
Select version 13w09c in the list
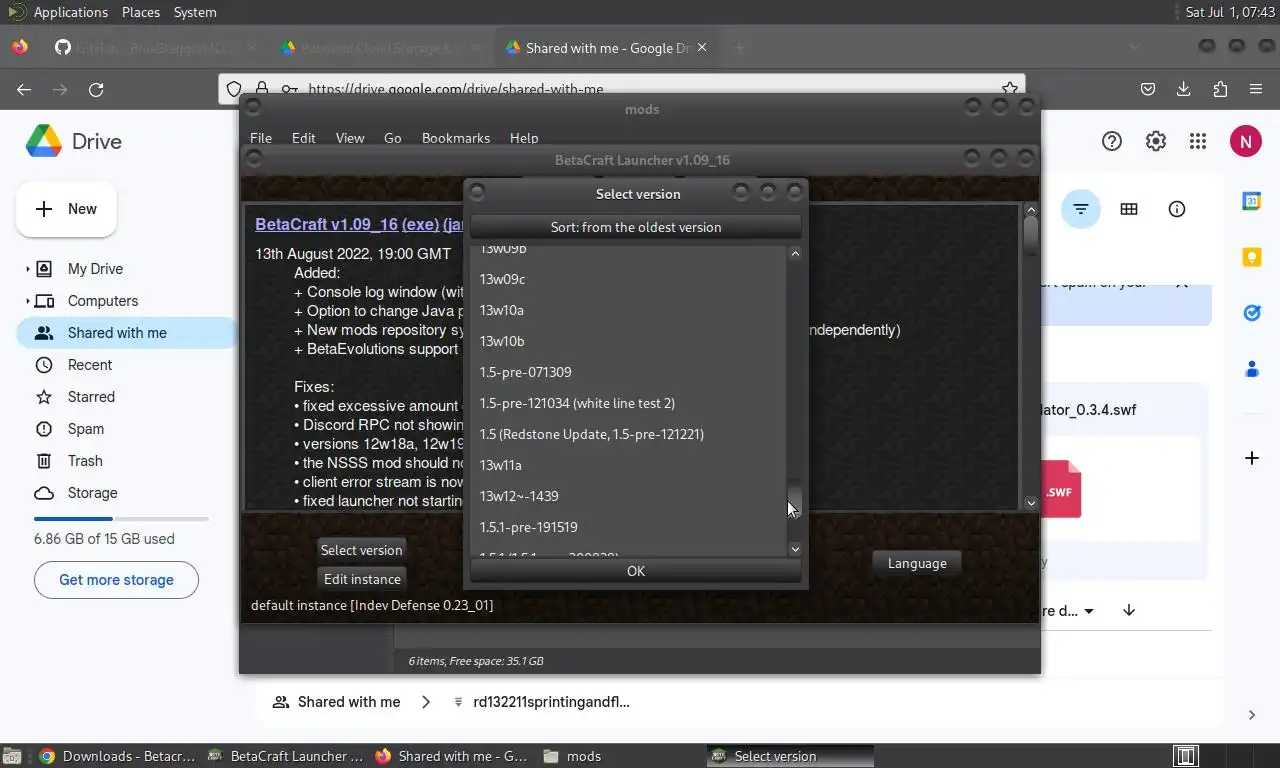click(627, 279)
